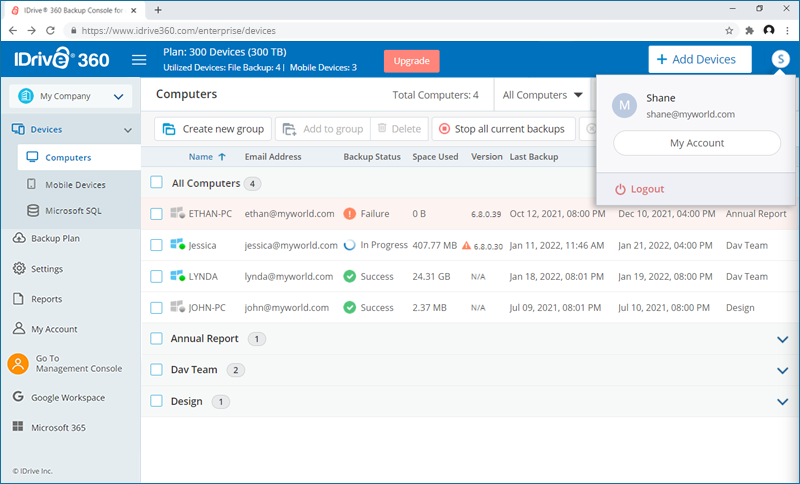Open the hamburger menu icon
The height and width of the screenshot is (484, 800).
pos(139,60)
